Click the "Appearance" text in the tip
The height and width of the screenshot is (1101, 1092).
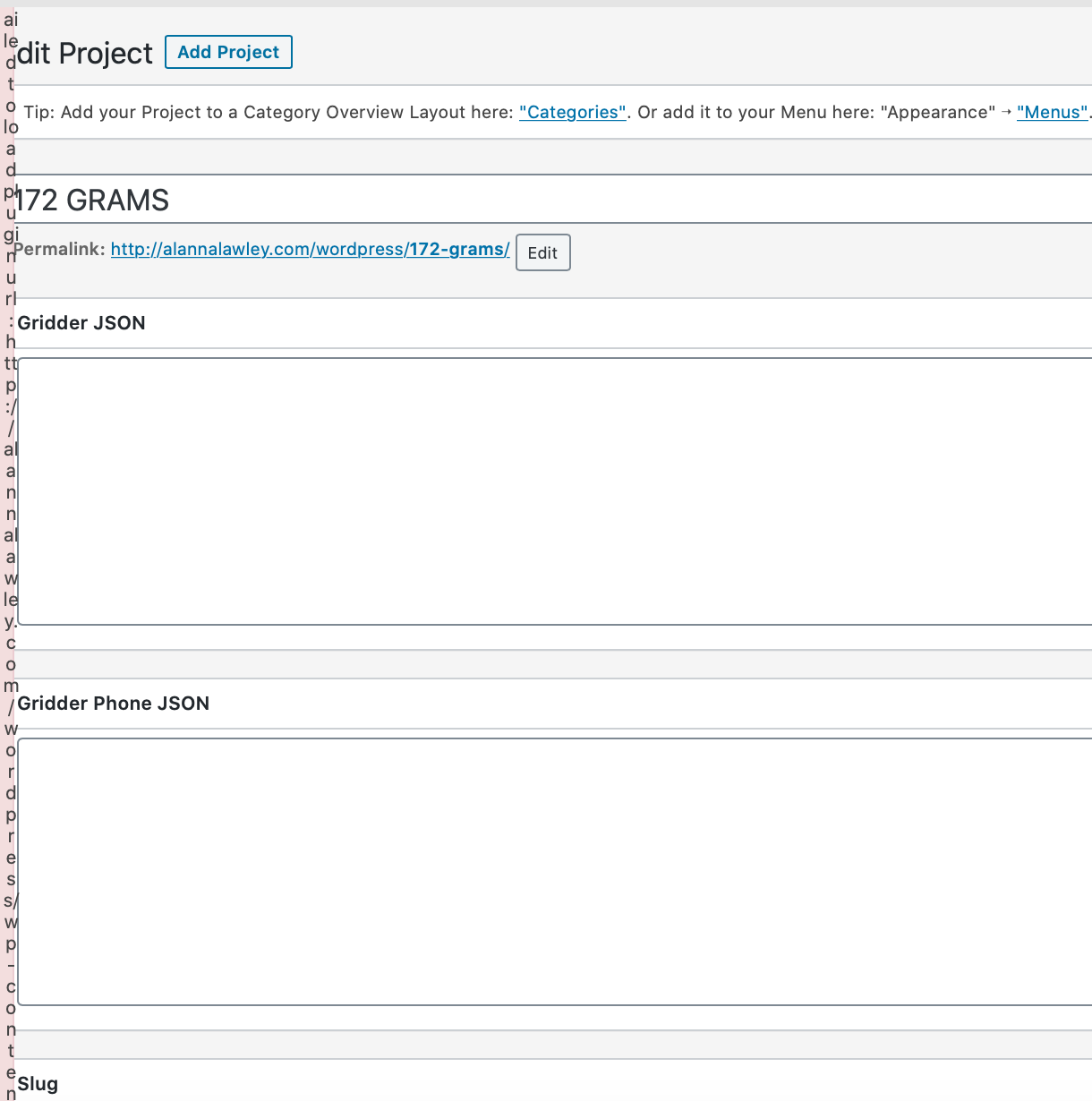[x=938, y=112]
